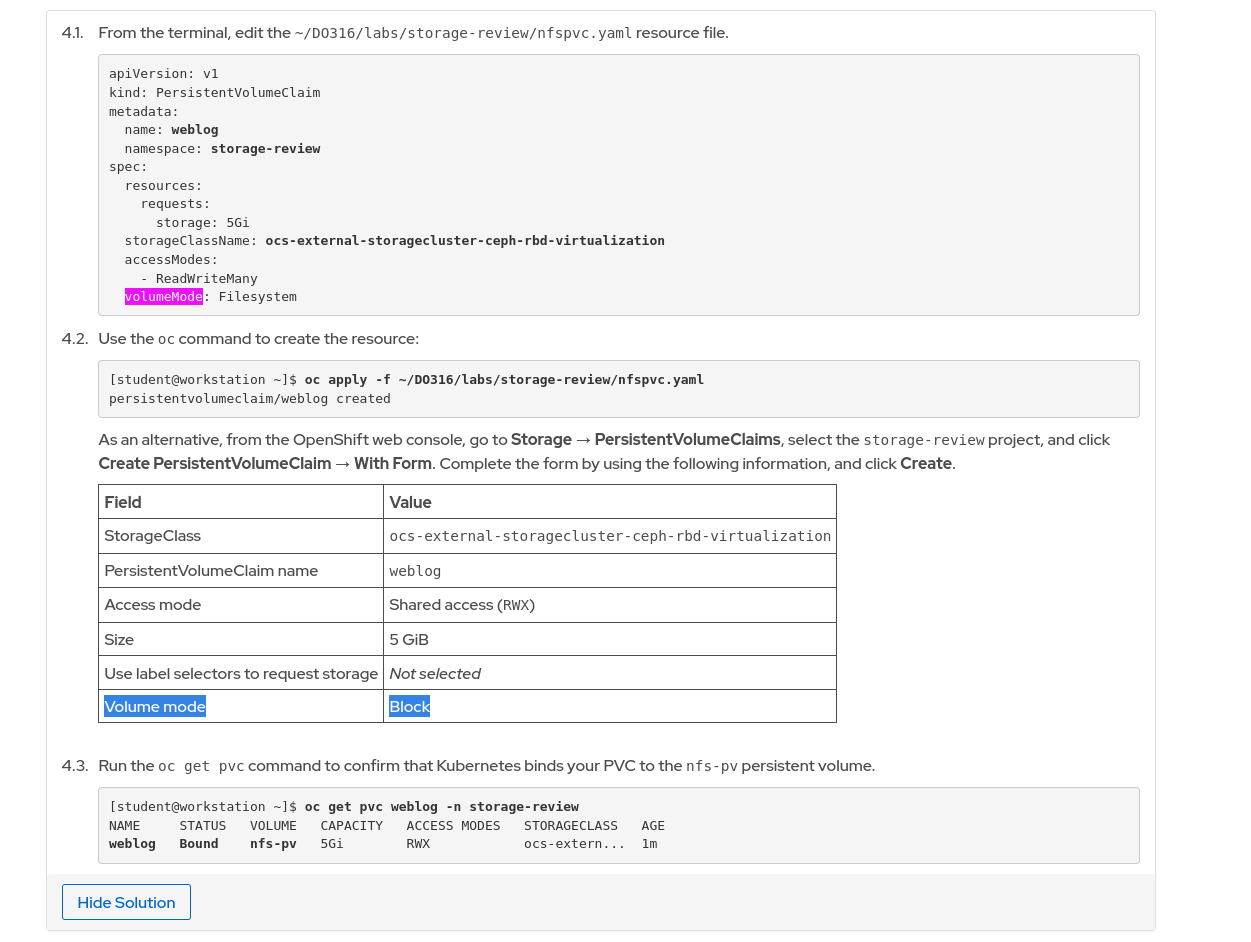Viewport: 1251px width, 942px height.
Task: Click the Hide Solution button
Action: click(x=126, y=902)
